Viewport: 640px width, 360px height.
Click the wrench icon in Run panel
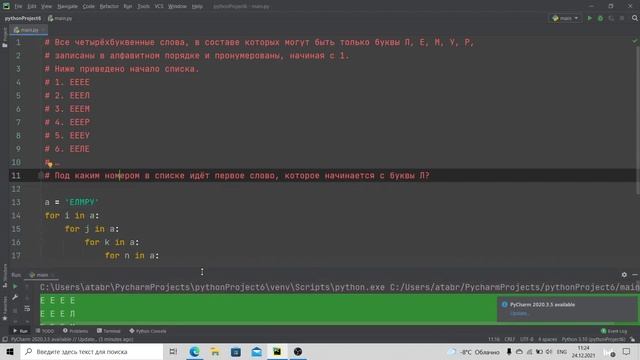click(15, 297)
